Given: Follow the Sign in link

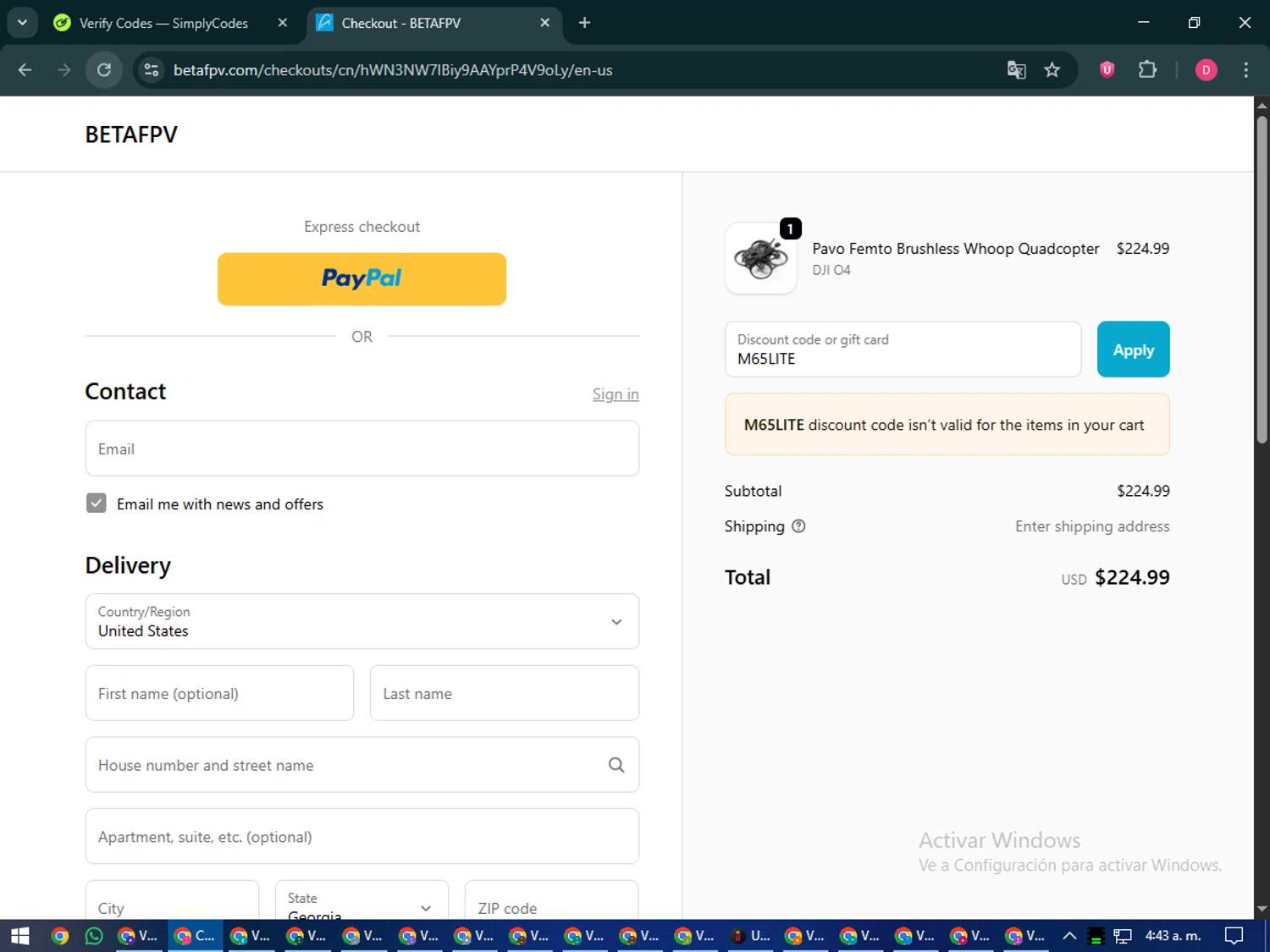Looking at the screenshot, I should pos(616,394).
